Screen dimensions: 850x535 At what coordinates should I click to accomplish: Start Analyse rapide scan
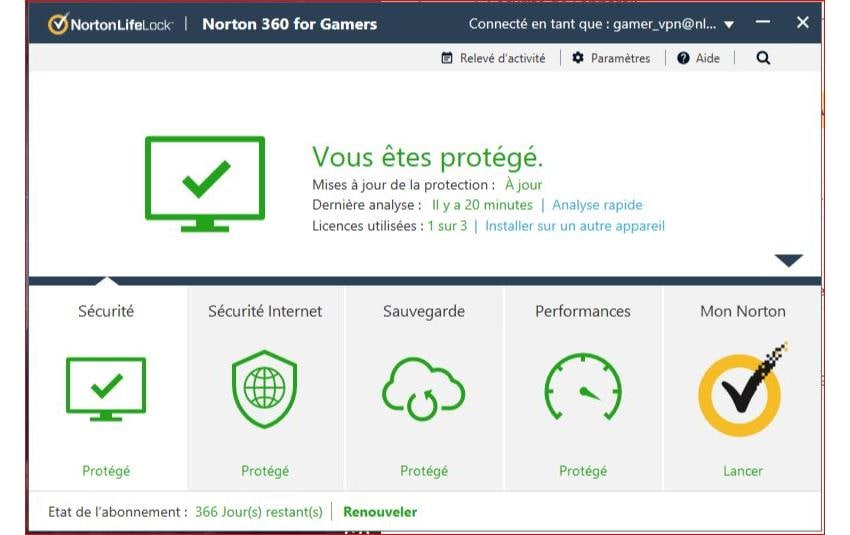pos(597,205)
